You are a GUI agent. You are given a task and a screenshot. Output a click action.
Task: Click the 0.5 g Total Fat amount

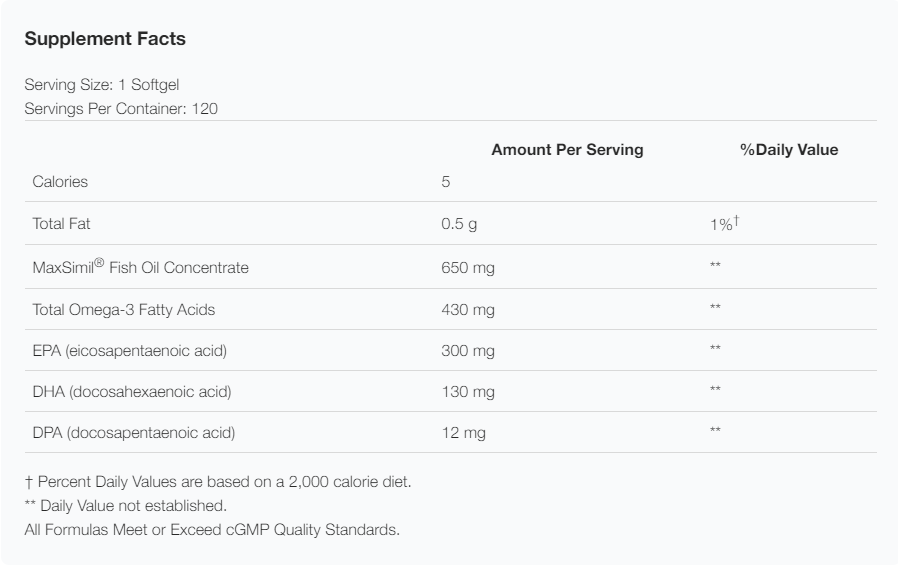point(459,224)
